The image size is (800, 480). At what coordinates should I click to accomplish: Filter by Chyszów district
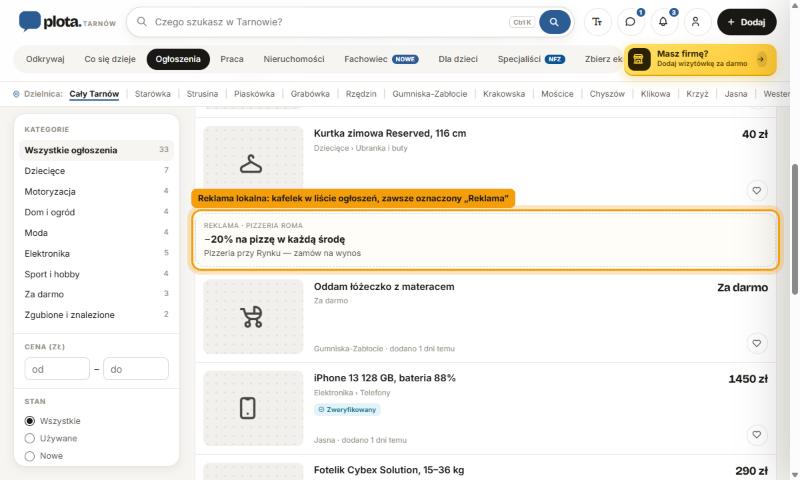[x=607, y=94]
